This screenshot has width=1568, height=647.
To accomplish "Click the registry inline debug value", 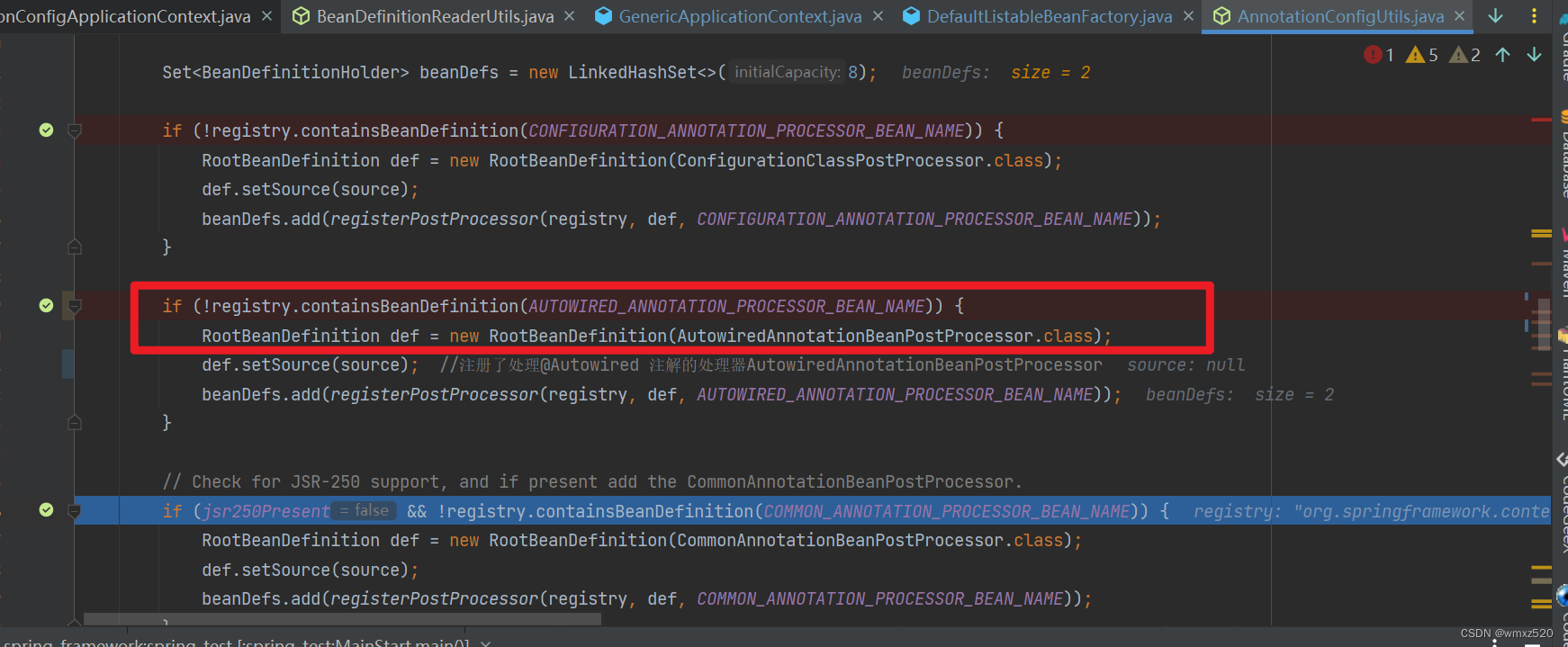I will tap(1371, 511).
